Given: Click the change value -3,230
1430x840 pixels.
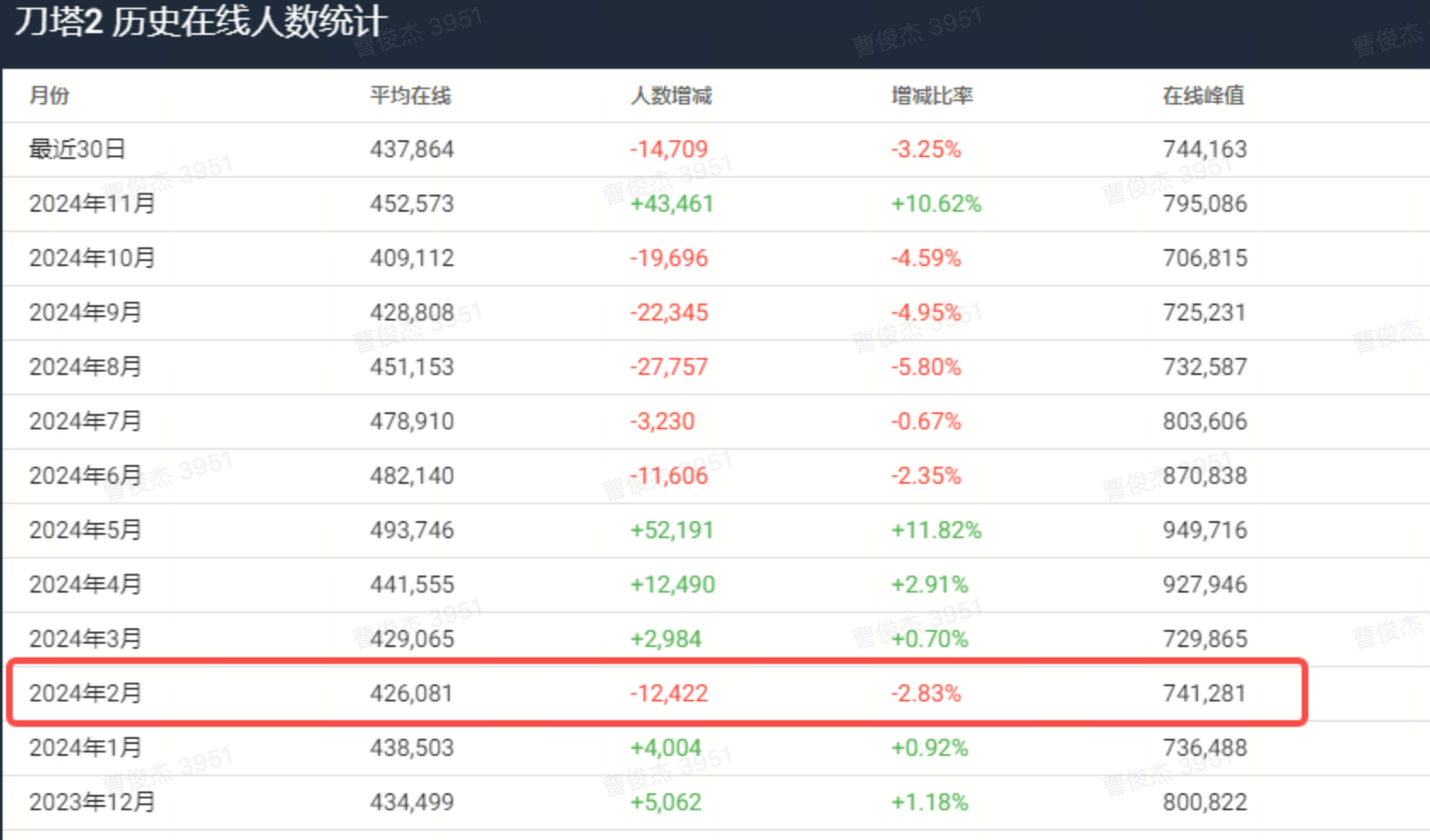Looking at the screenshot, I should 662,422.
